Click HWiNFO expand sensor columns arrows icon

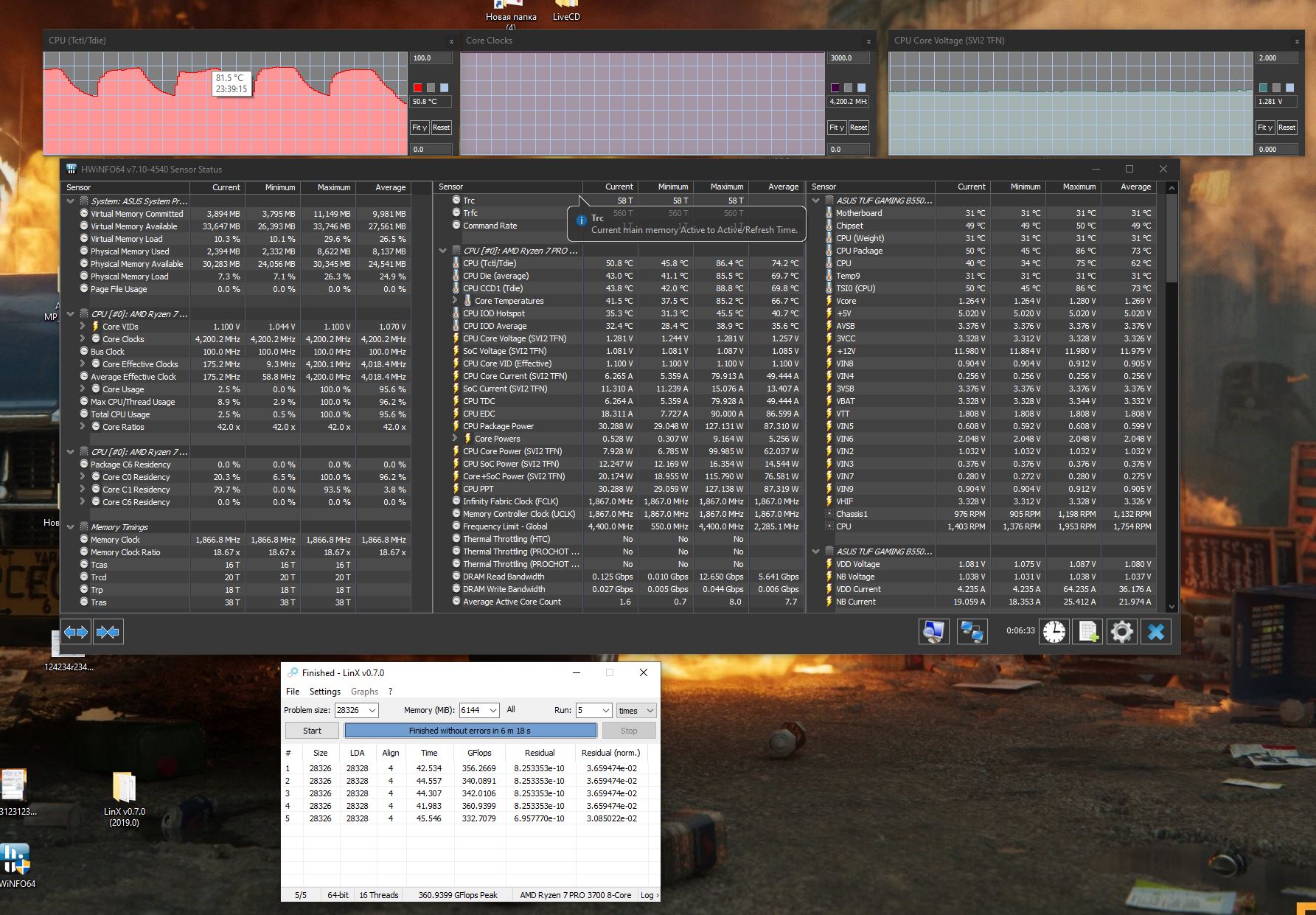pos(76,632)
